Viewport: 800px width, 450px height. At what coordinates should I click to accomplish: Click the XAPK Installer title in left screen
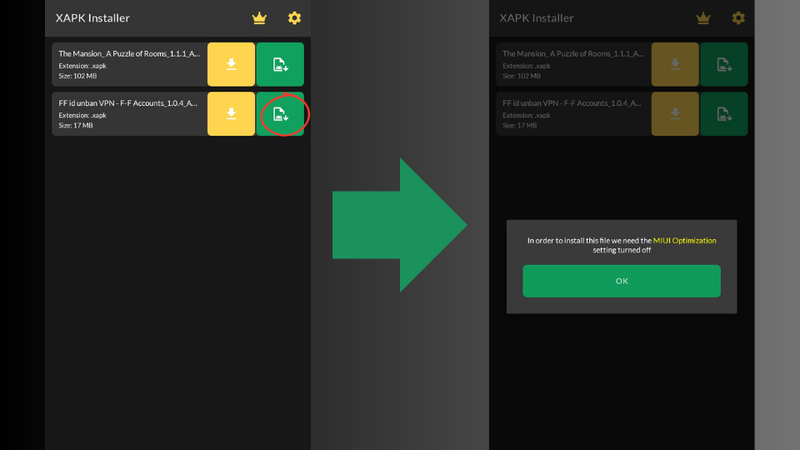(92, 18)
